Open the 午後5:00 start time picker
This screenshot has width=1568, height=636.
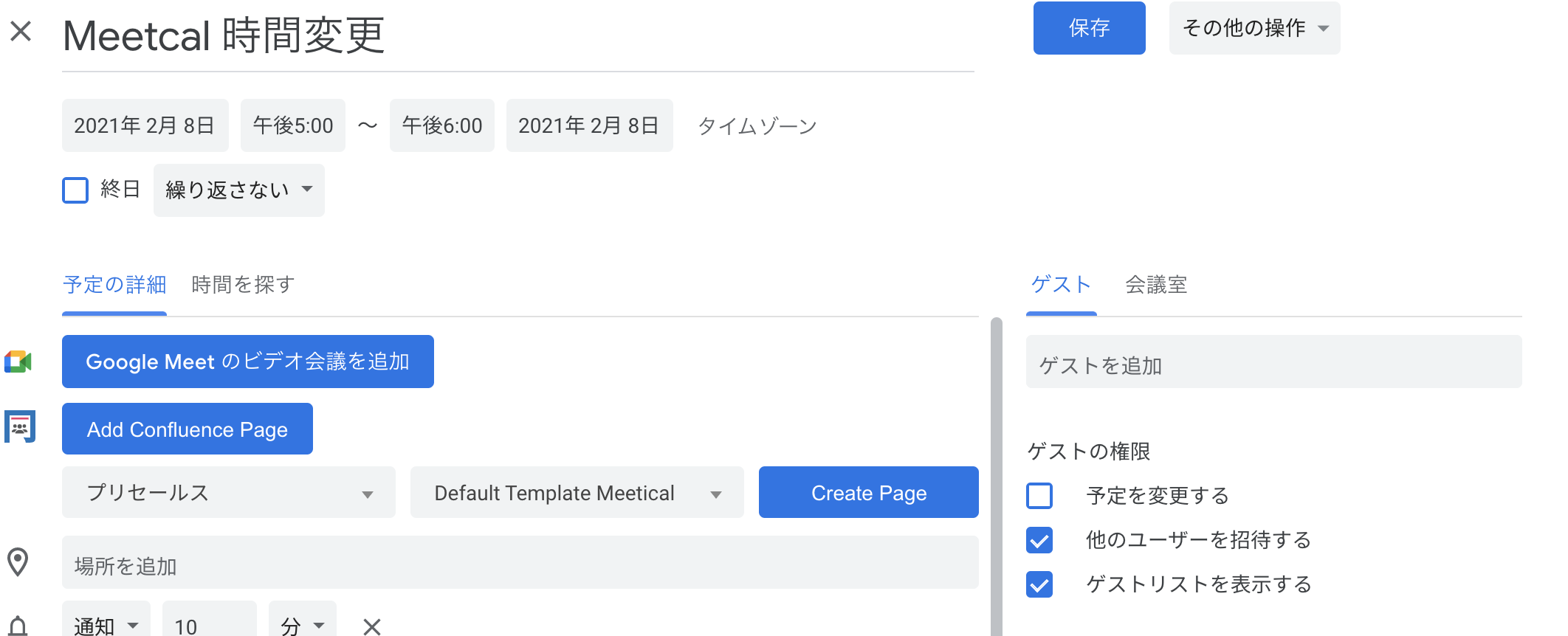coord(293,125)
